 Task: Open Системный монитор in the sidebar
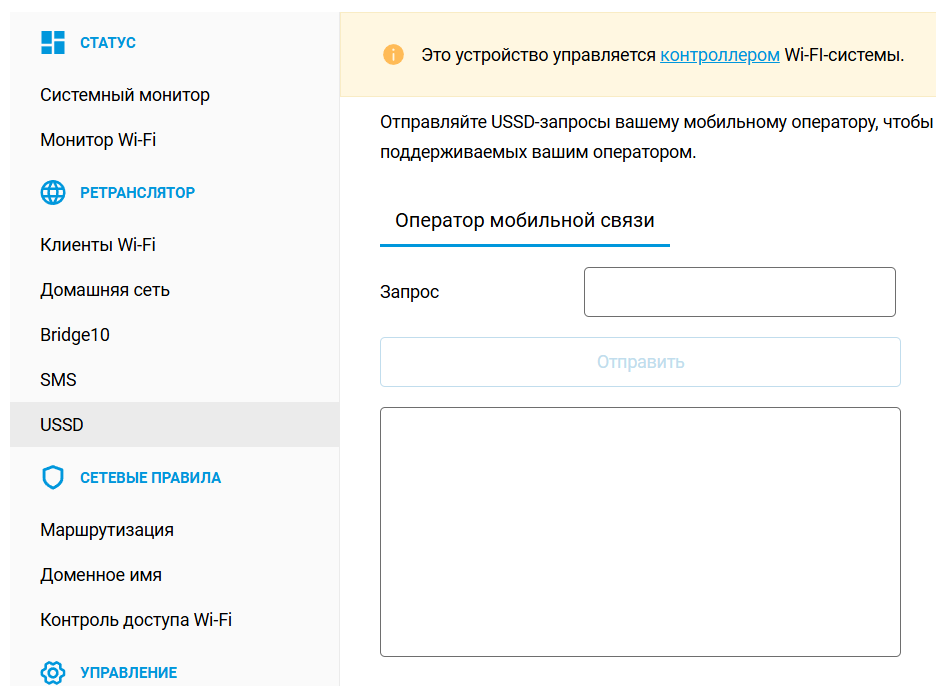coord(125,95)
